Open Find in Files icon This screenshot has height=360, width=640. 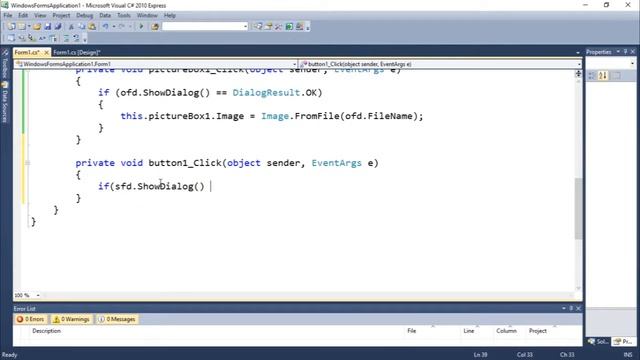coord(155,27)
